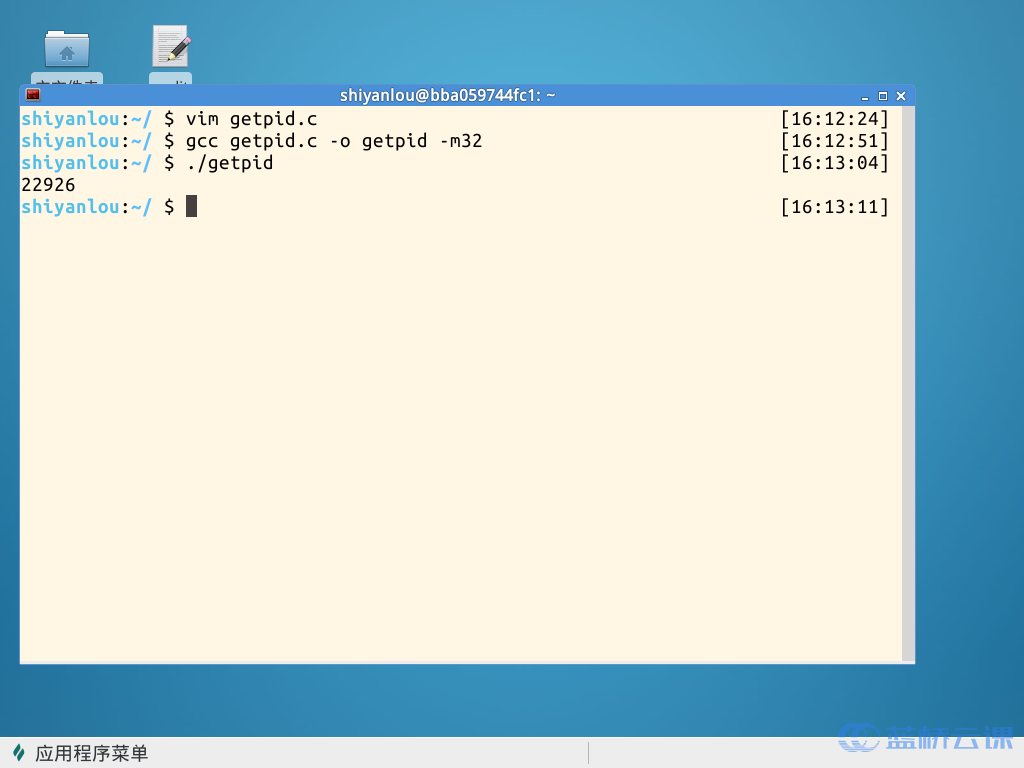Click the applications menu leaf icon
This screenshot has height=768, width=1024.
pos(19,753)
